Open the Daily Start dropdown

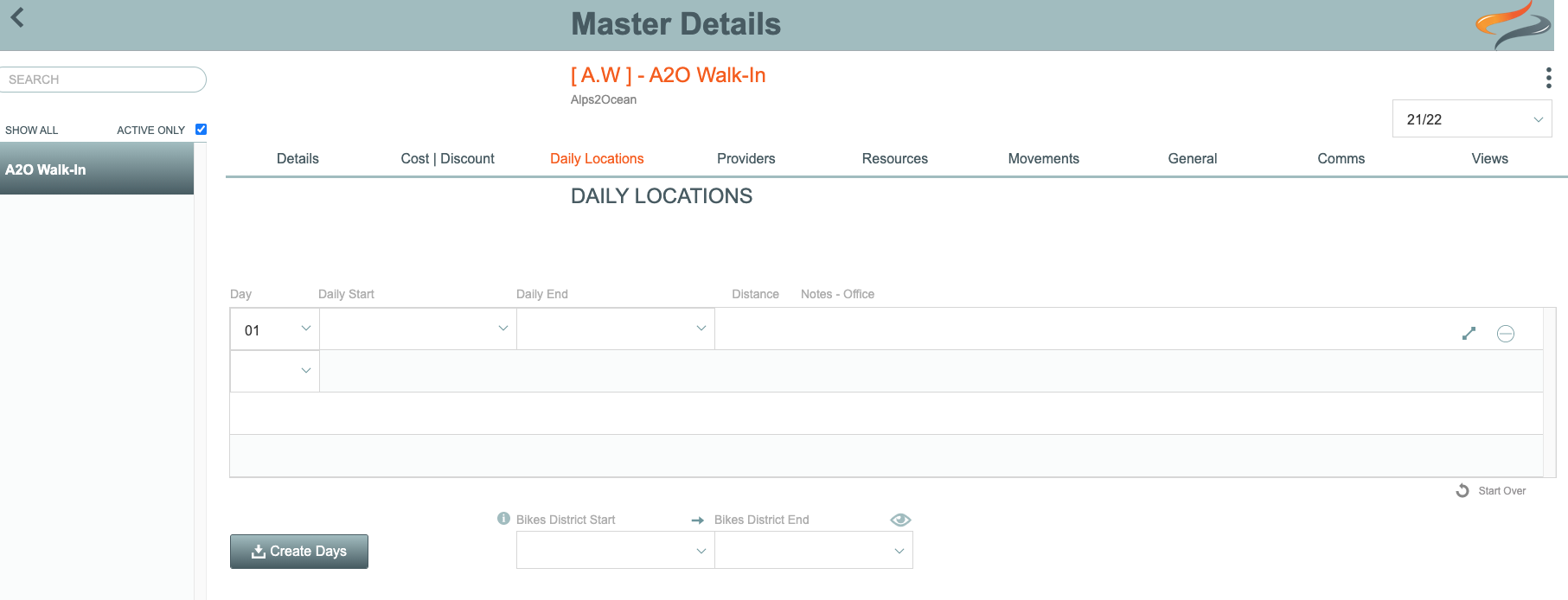pyautogui.click(x=418, y=329)
